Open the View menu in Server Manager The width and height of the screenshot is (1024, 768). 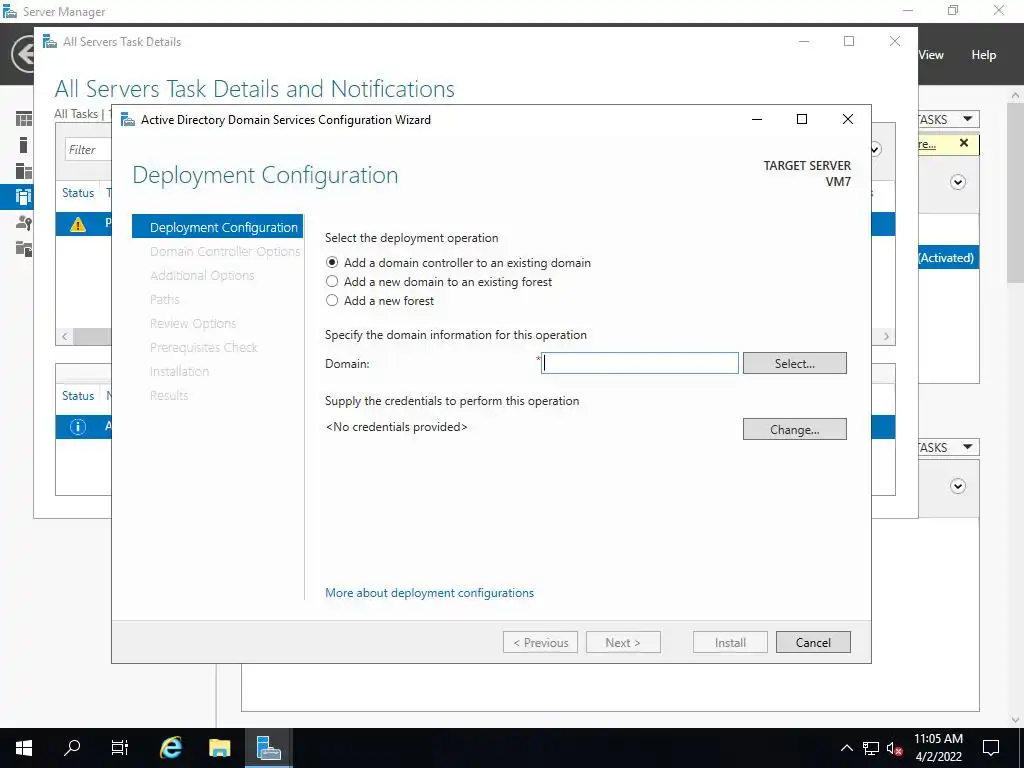click(x=931, y=55)
